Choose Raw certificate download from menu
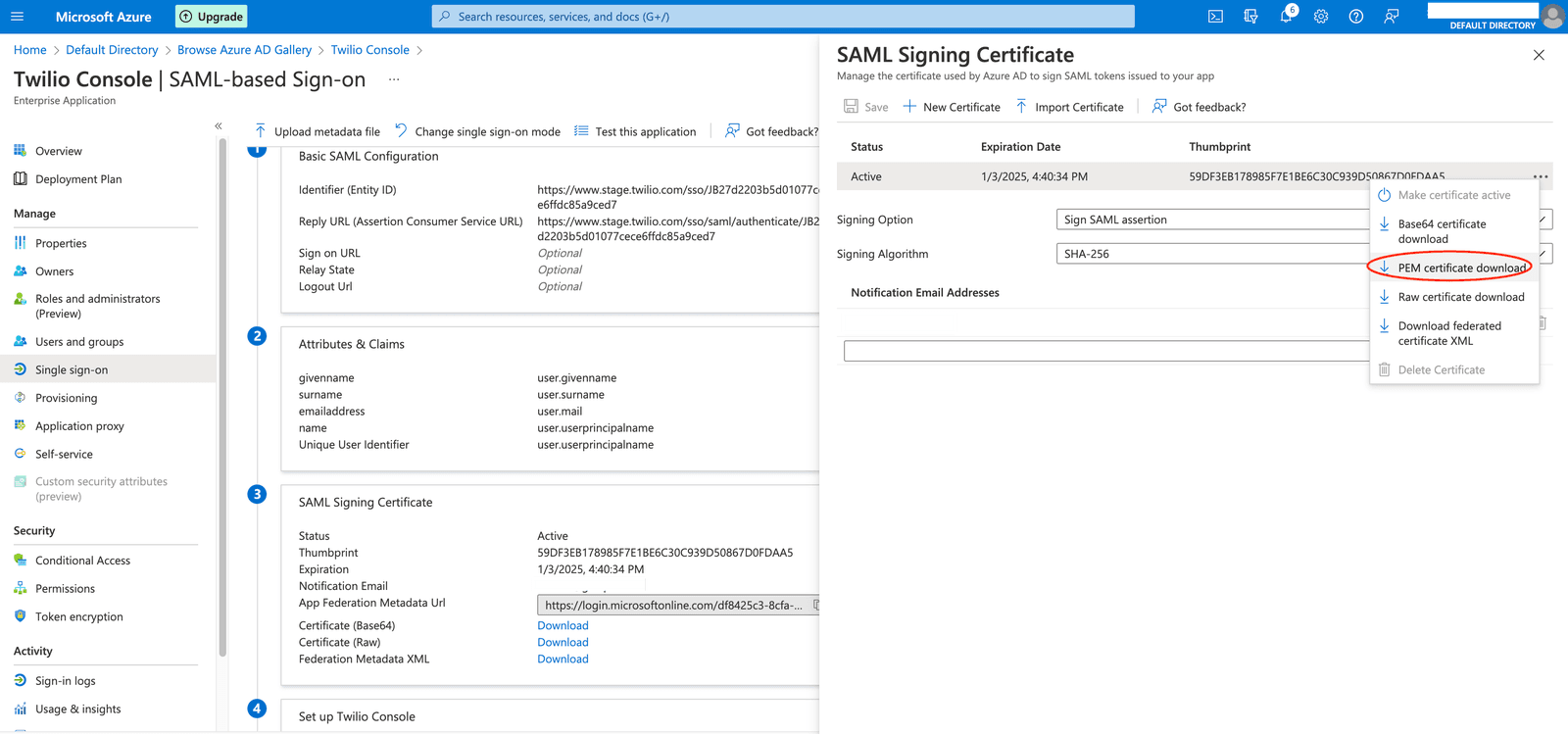1568x734 pixels. [x=1460, y=297]
